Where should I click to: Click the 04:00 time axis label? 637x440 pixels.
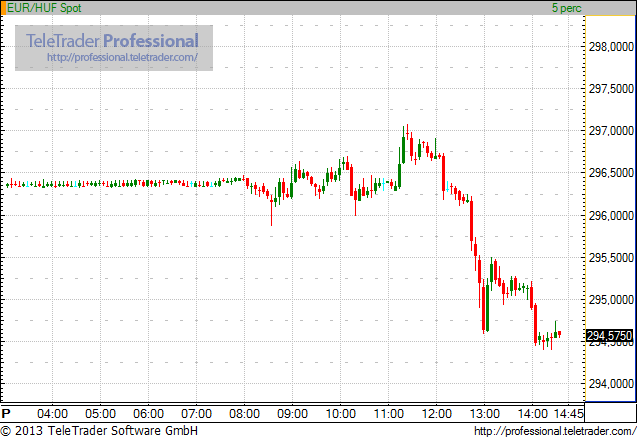pyautogui.click(x=52, y=414)
